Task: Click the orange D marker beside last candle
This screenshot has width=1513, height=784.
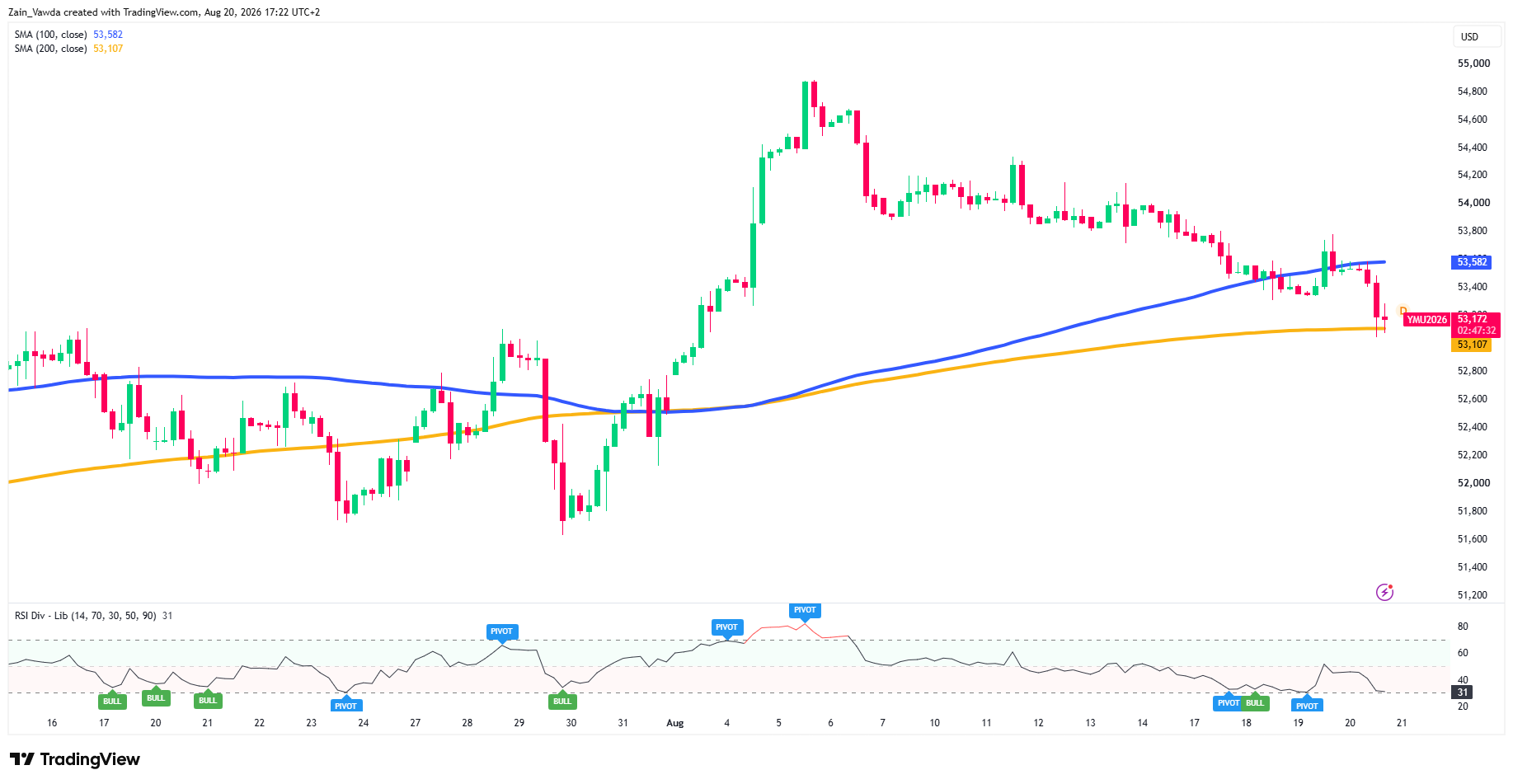Action: [x=1403, y=311]
